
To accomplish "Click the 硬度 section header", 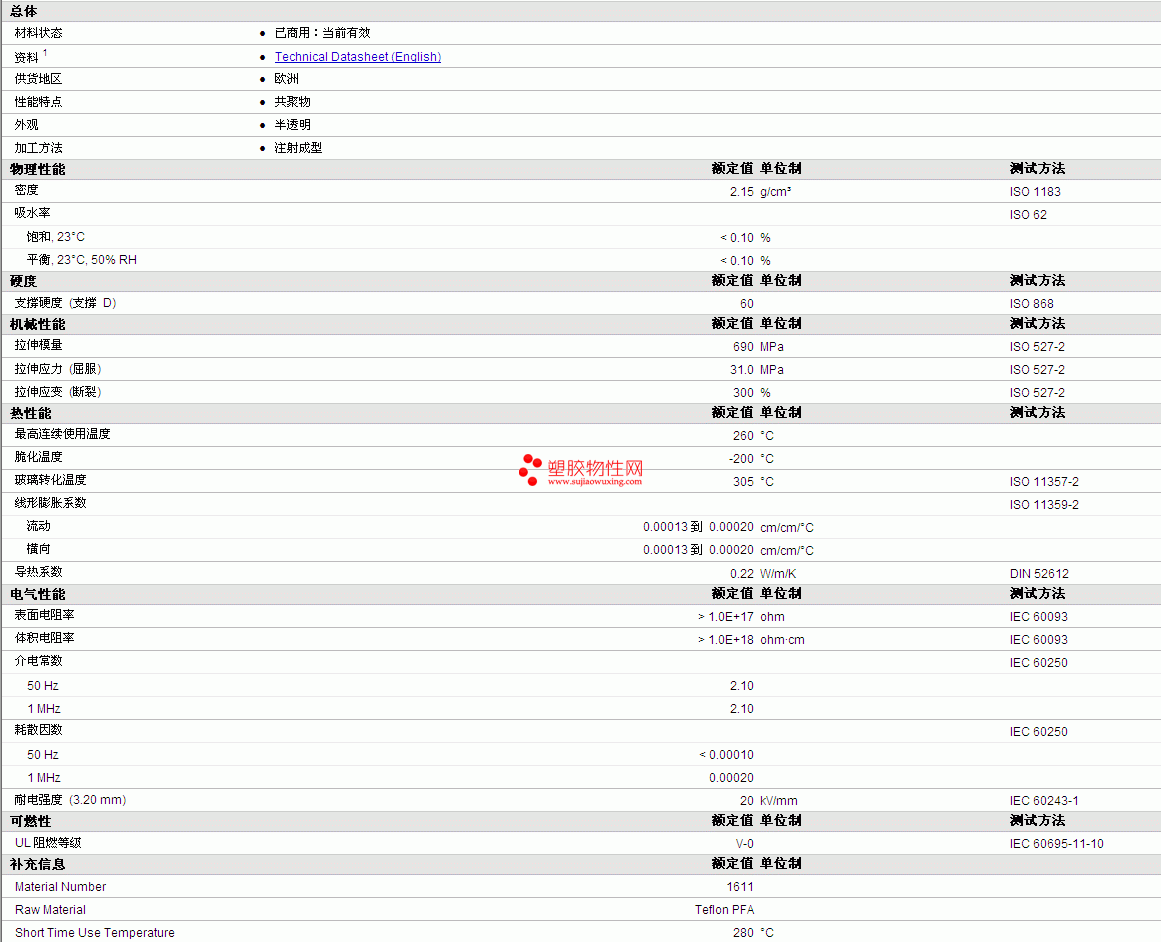I will (x=23, y=281).
